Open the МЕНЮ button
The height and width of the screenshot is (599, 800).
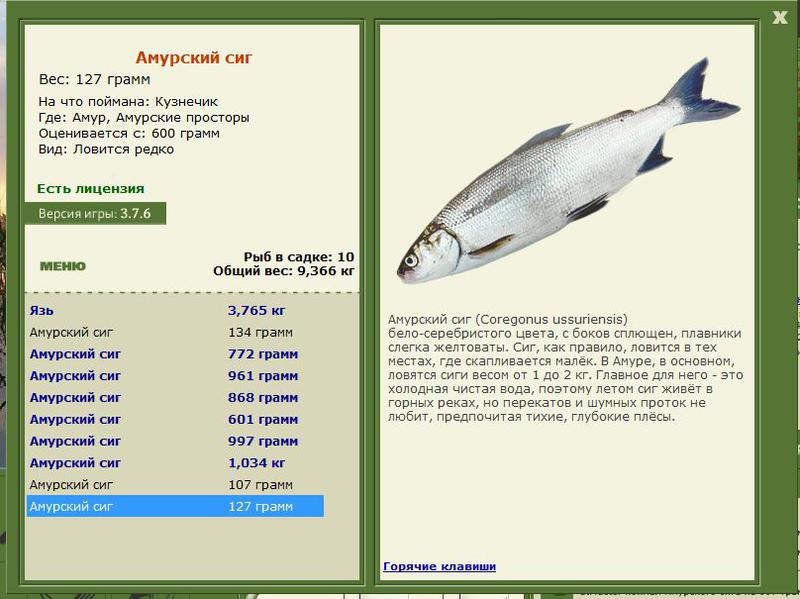pyautogui.click(x=63, y=266)
